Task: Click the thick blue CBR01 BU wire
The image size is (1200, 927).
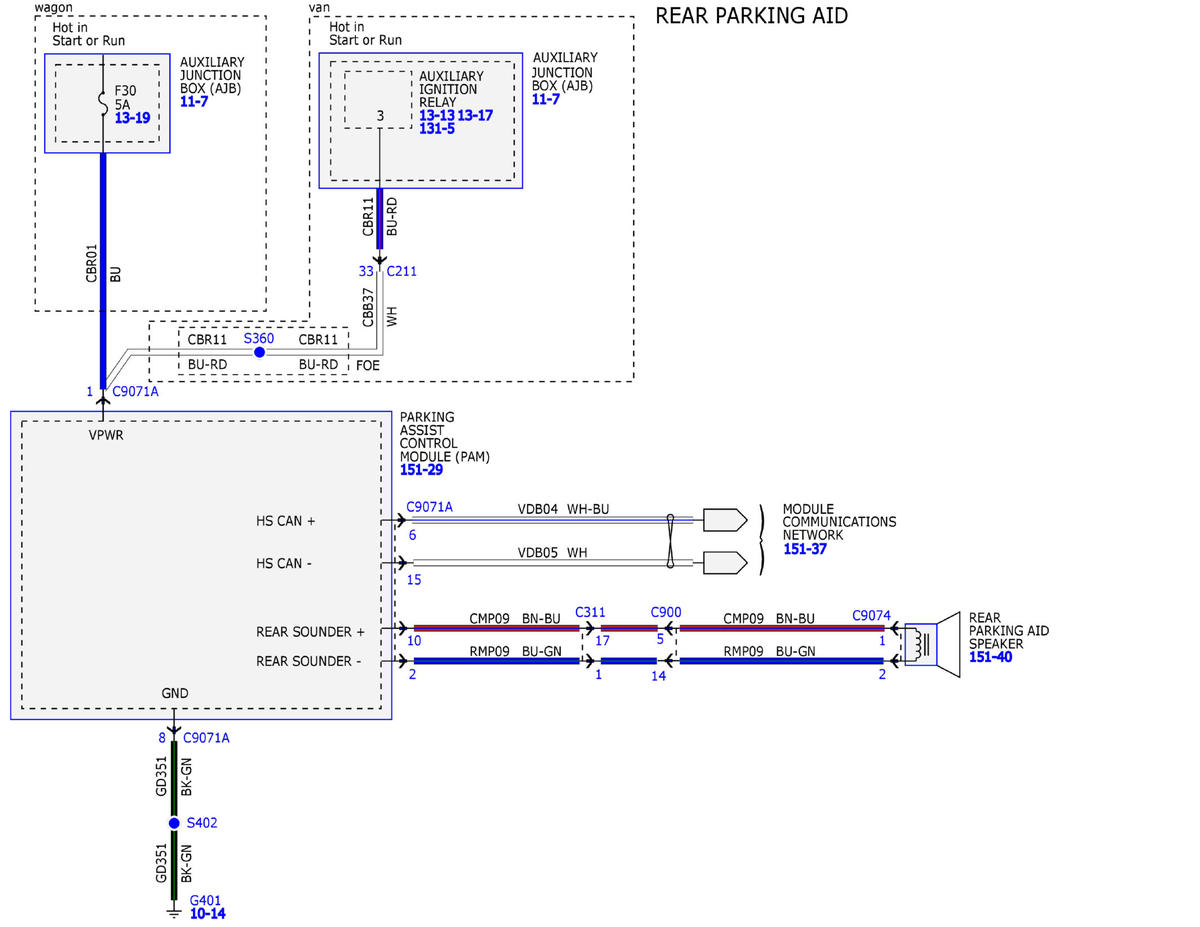Action: coord(103,270)
